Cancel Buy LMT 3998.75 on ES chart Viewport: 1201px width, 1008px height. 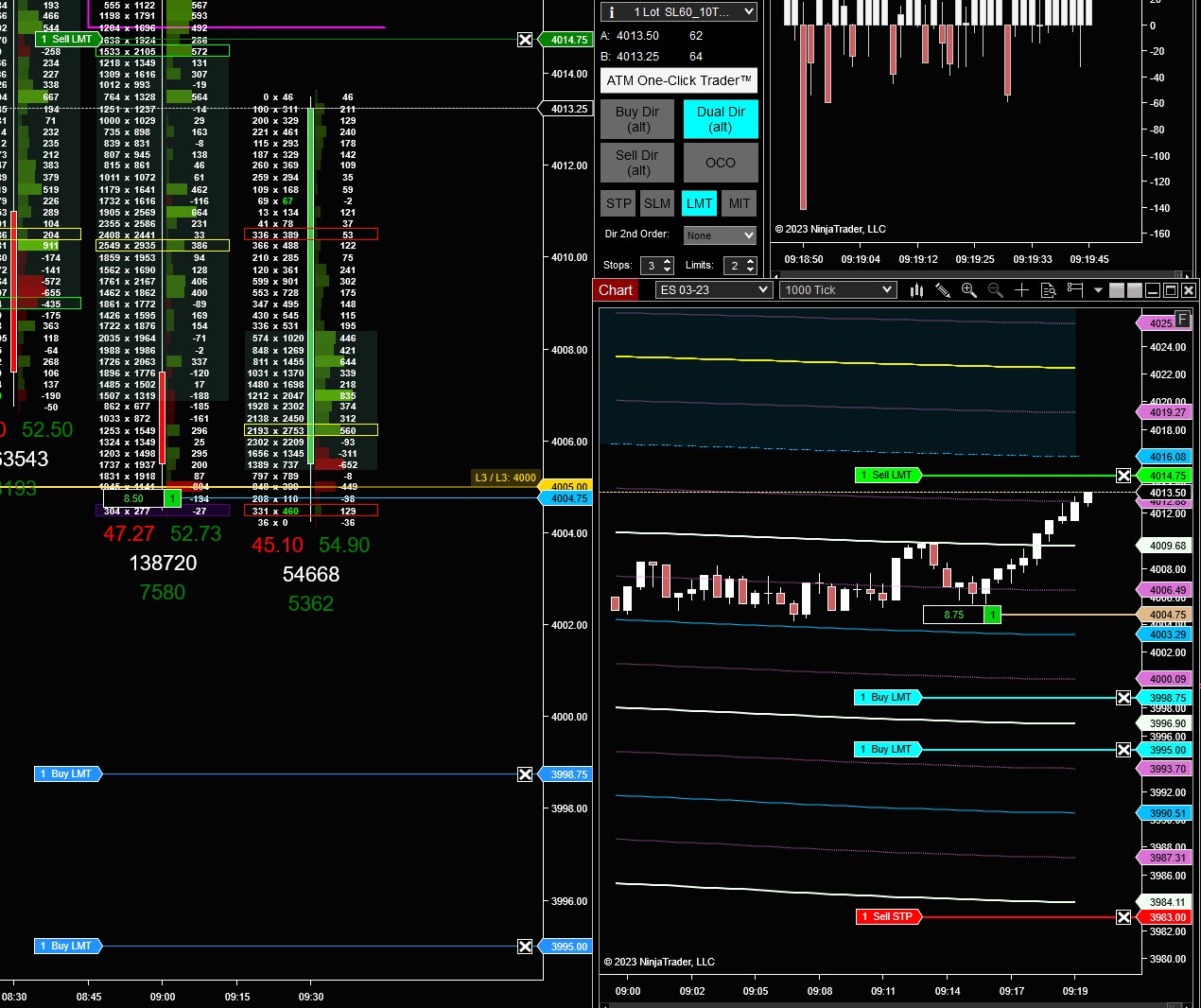click(1123, 698)
